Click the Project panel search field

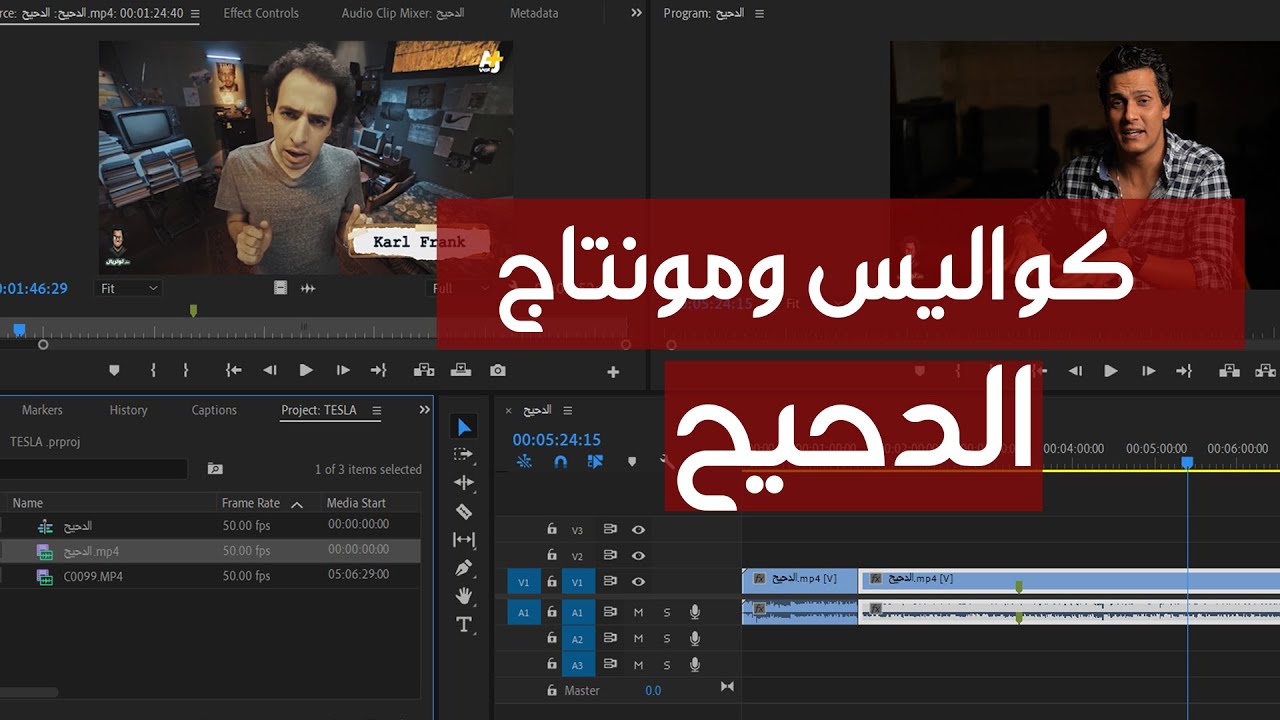pos(94,468)
